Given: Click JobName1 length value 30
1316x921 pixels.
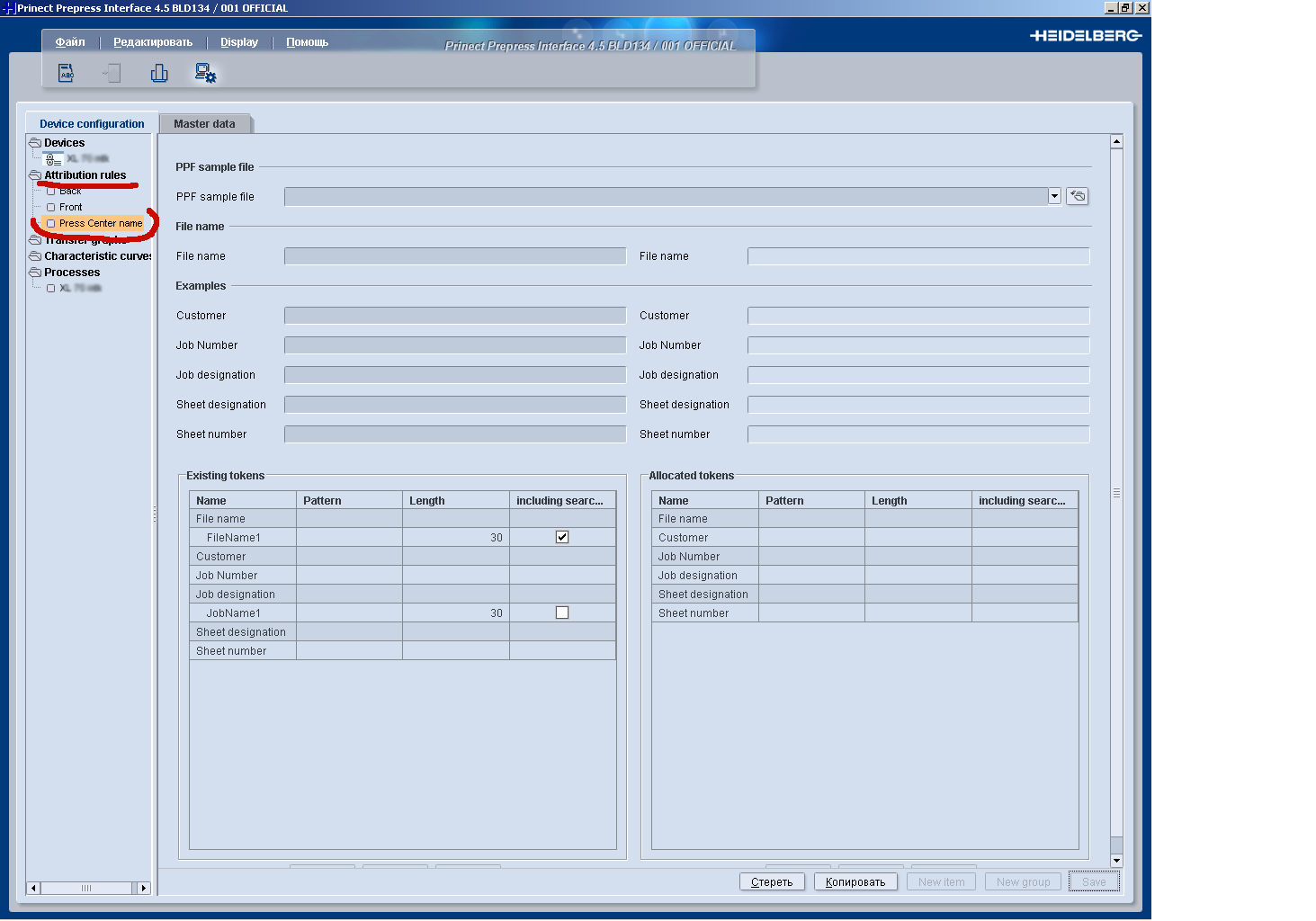Looking at the screenshot, I should tap(497, 613).
